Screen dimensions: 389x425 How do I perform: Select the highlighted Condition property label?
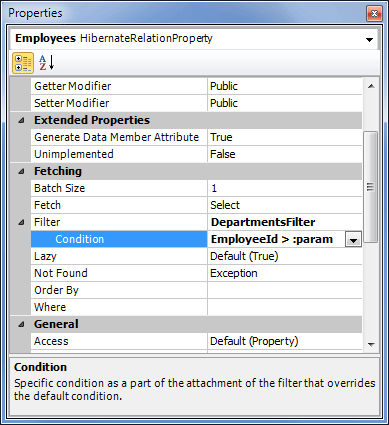(80, 239)
